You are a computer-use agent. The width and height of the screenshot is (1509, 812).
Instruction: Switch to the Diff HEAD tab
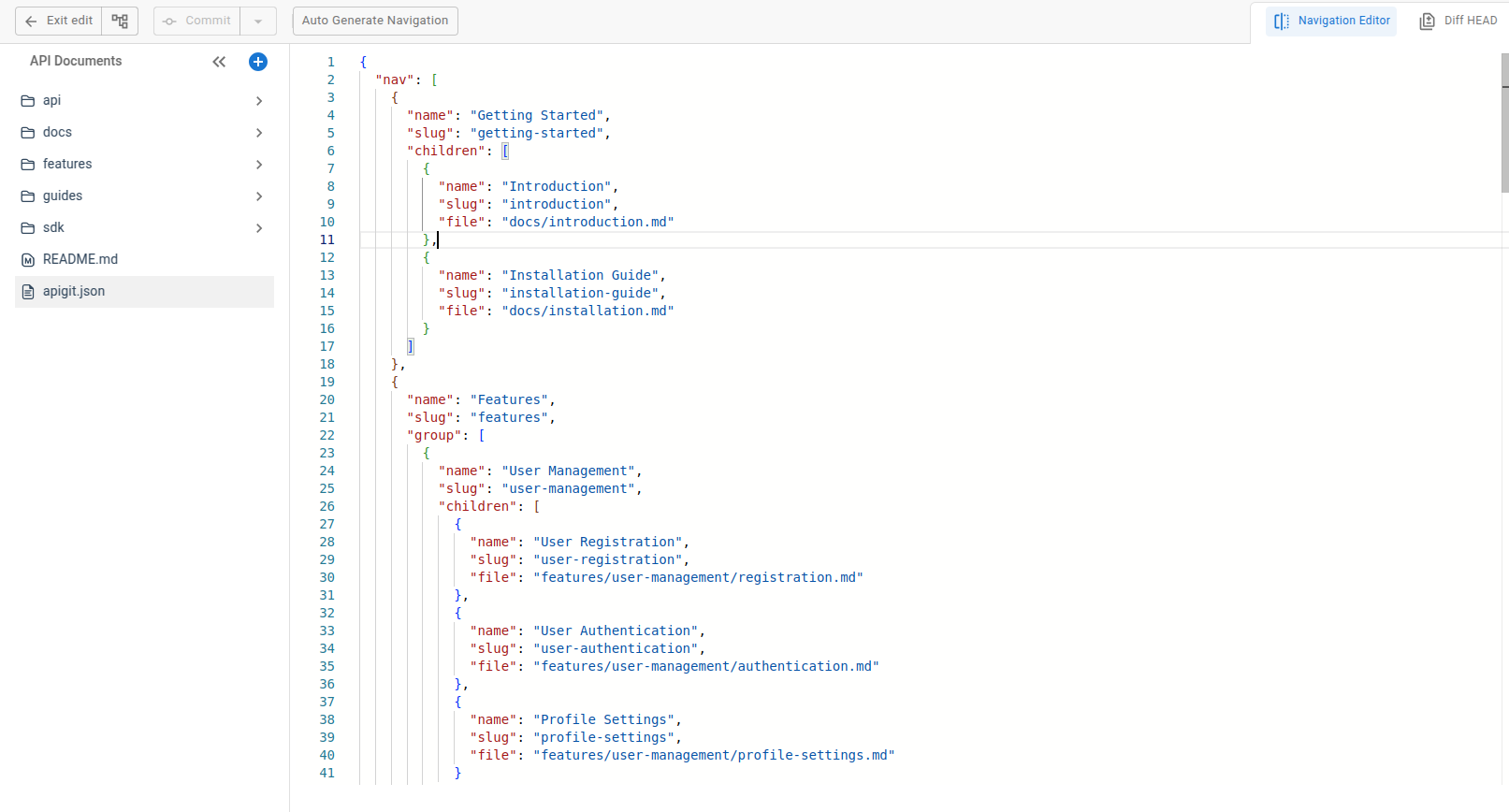point(1458,21)
